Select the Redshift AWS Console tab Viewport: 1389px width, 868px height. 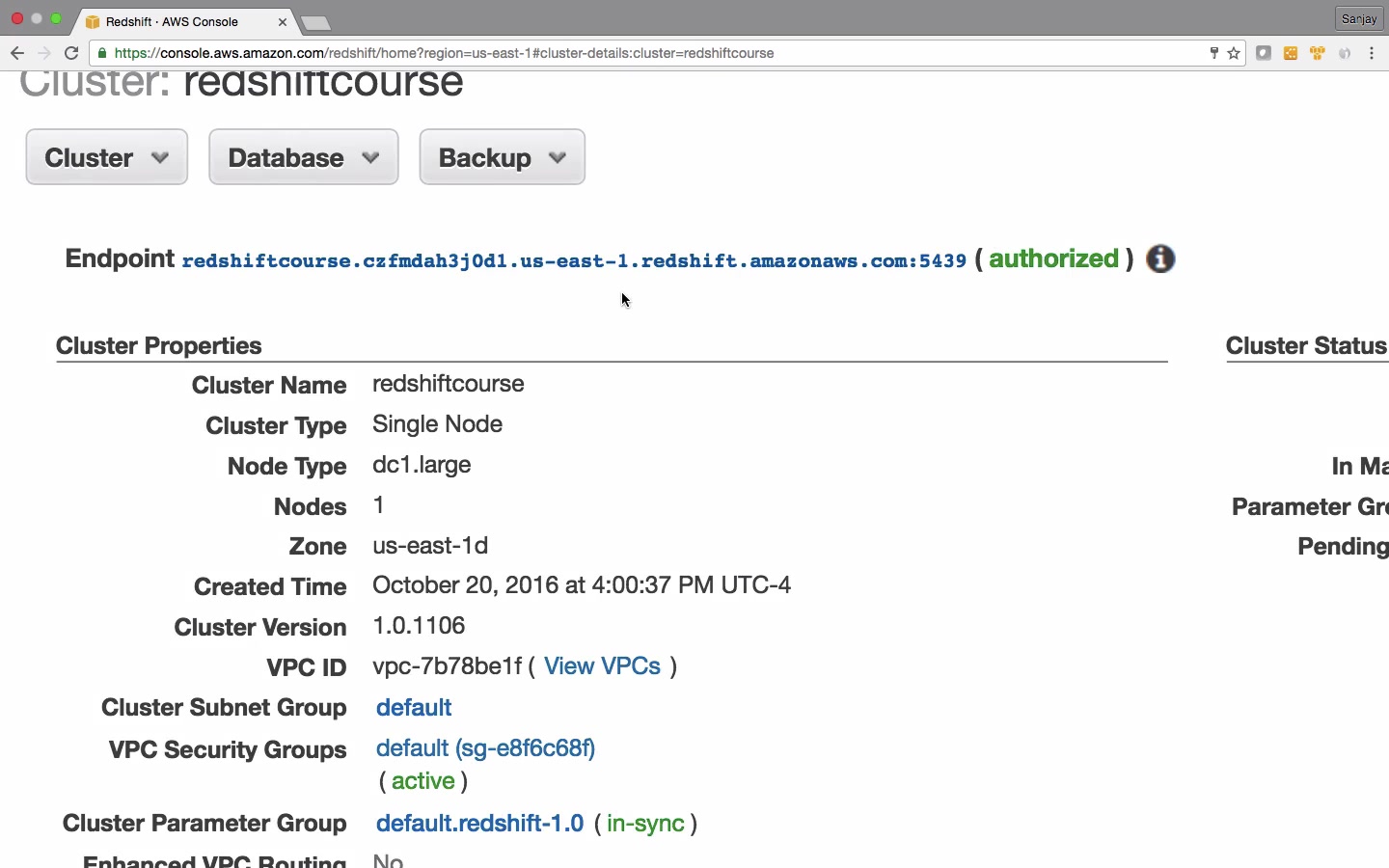coord(174,21)
